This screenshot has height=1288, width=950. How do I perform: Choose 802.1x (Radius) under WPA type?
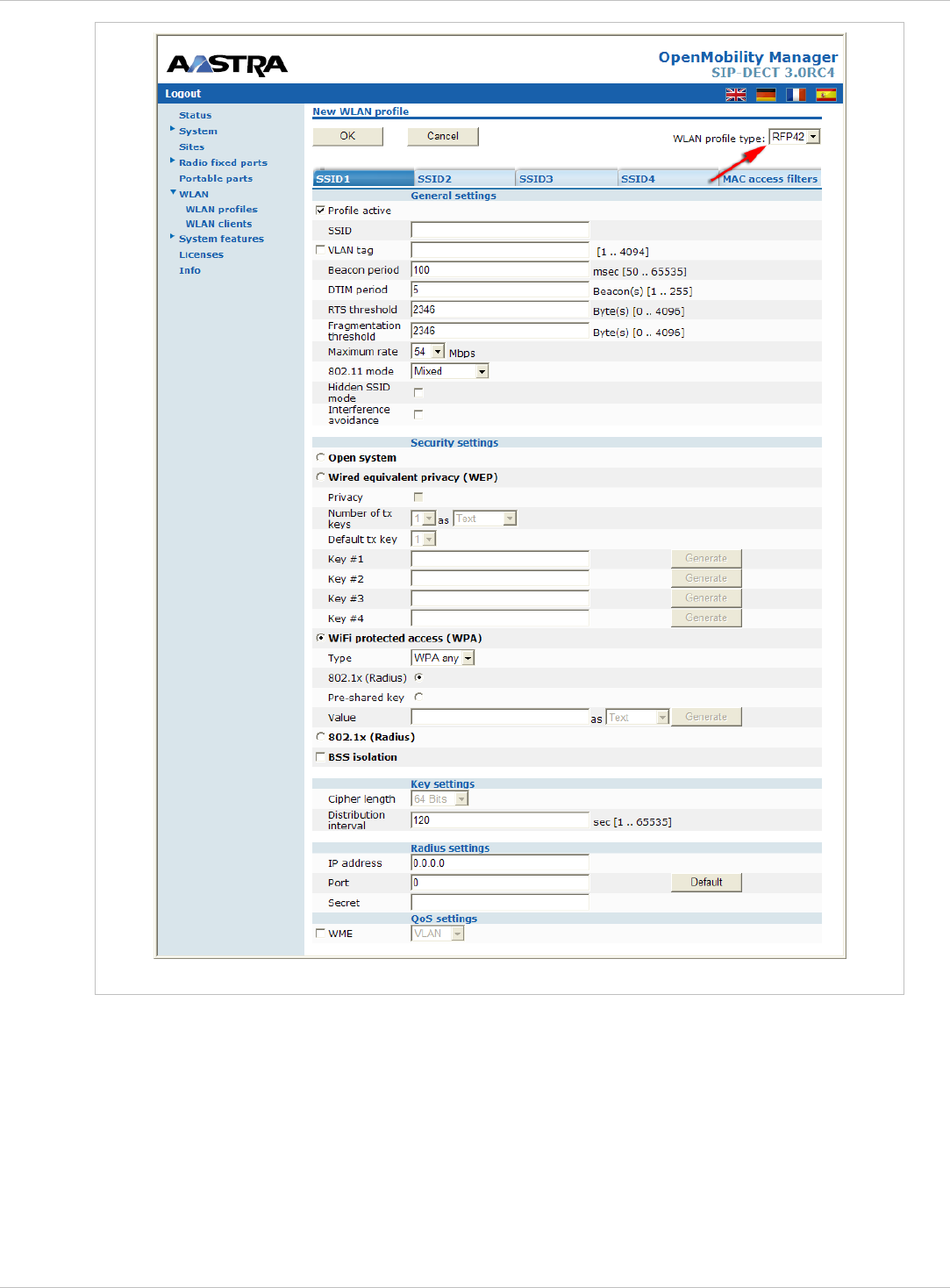pos(418,677)
